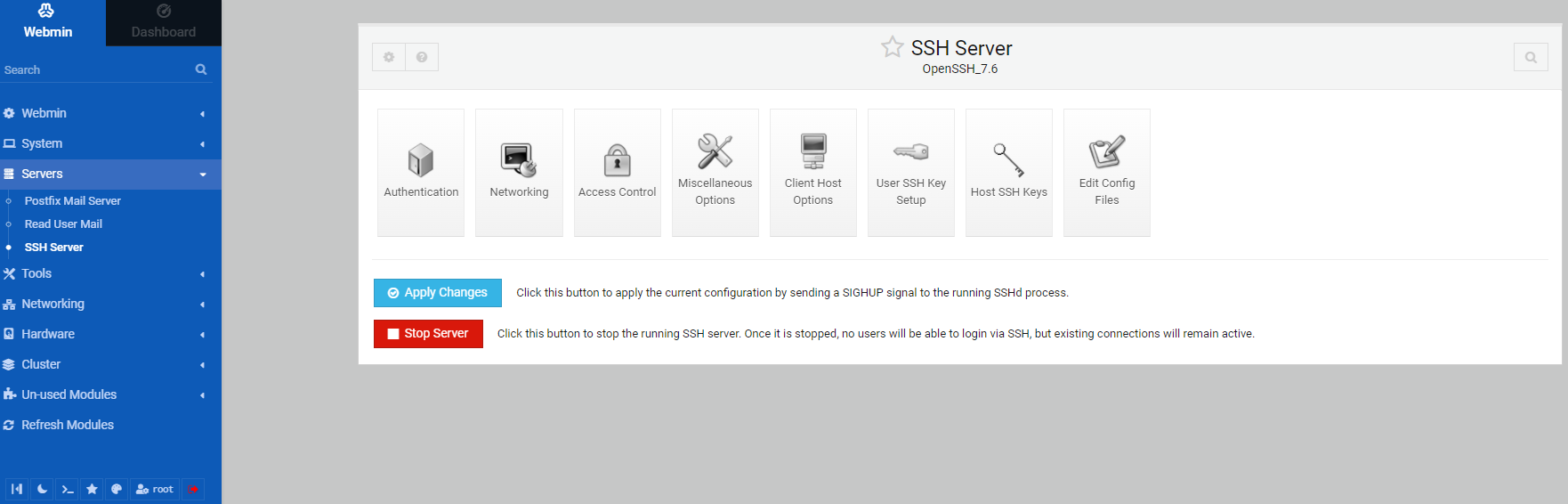
Task: Click the Apply Changes button
Action: pyautogui.click(x=437, y=293)
